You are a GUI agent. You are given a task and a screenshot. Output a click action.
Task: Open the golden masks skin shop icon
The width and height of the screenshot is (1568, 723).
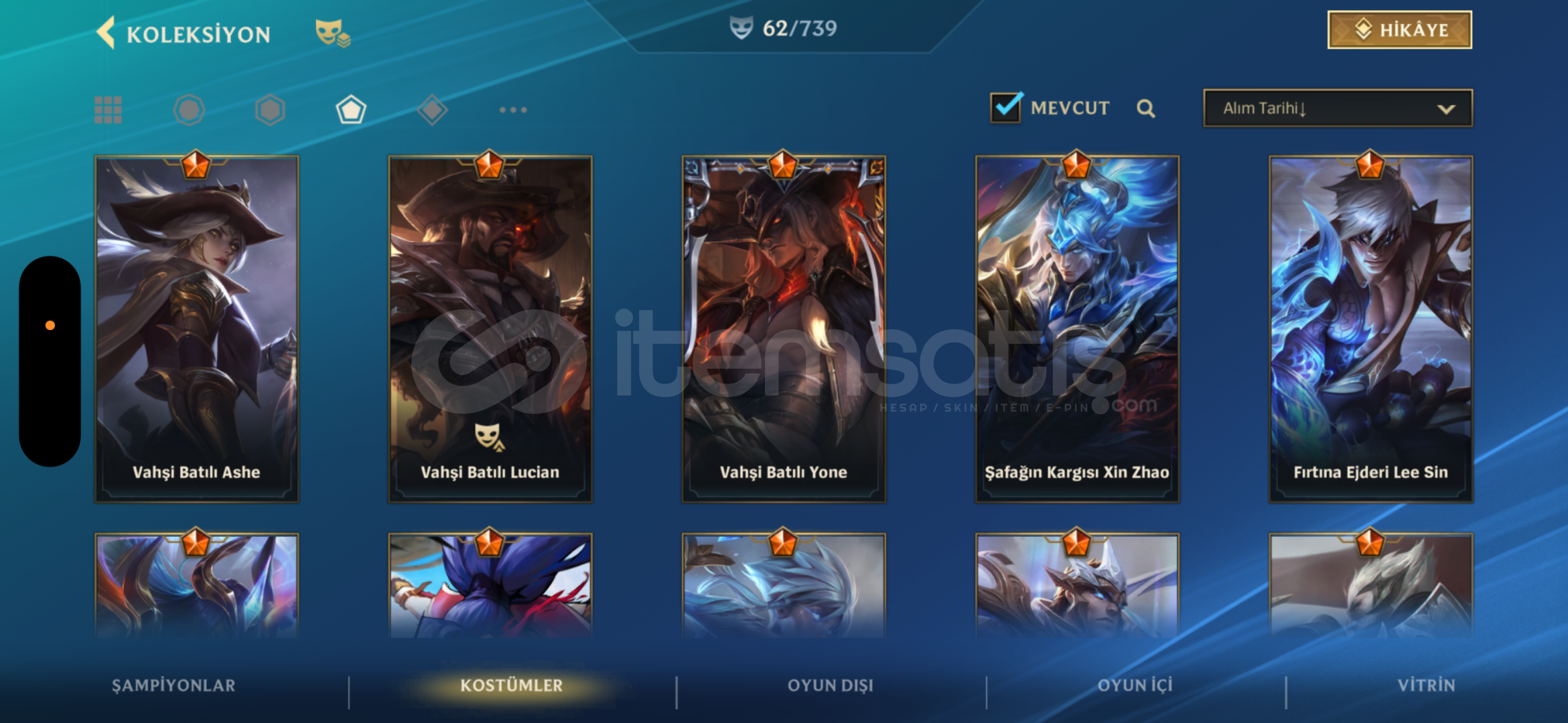(333, 33)
